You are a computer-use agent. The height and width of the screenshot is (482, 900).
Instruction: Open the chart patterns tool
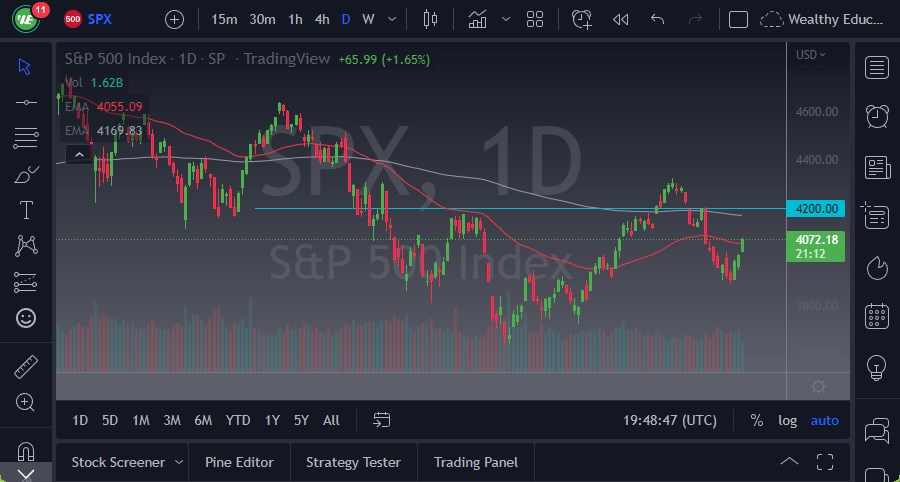(26, 246)
